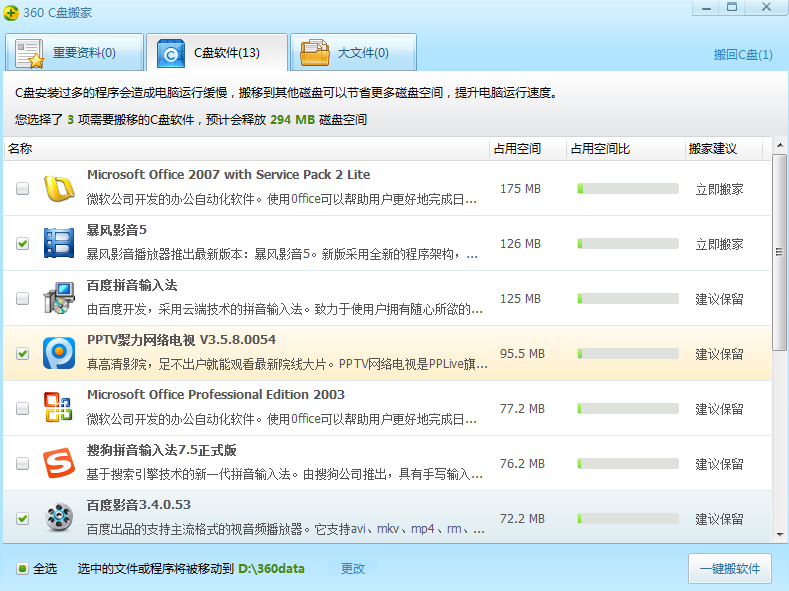
Task: Select the 175 MB size cell
Action: (x=520, y=189)
